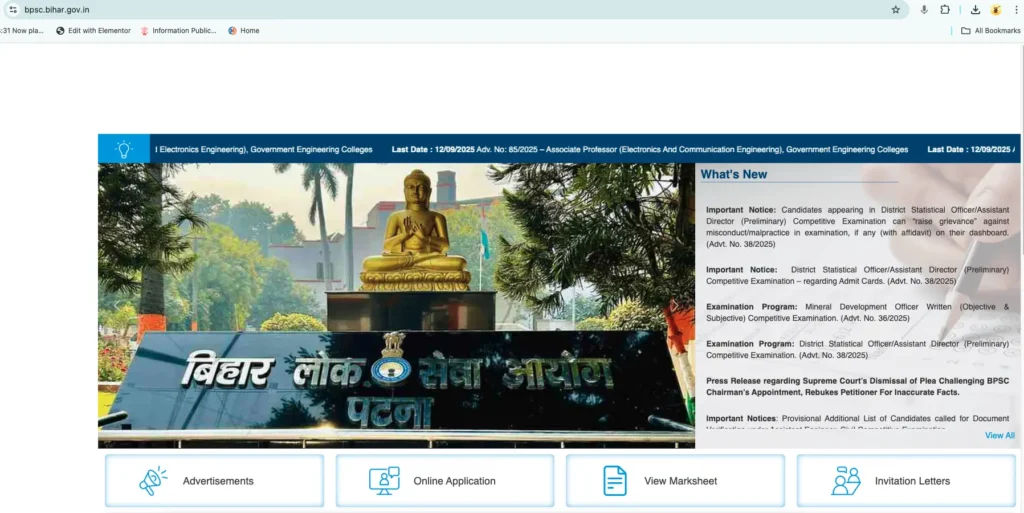Open the Chrome three-dot menu
Image resolution: width=1024 pixels, height=513 pixels.
[x=1016, y=9]
